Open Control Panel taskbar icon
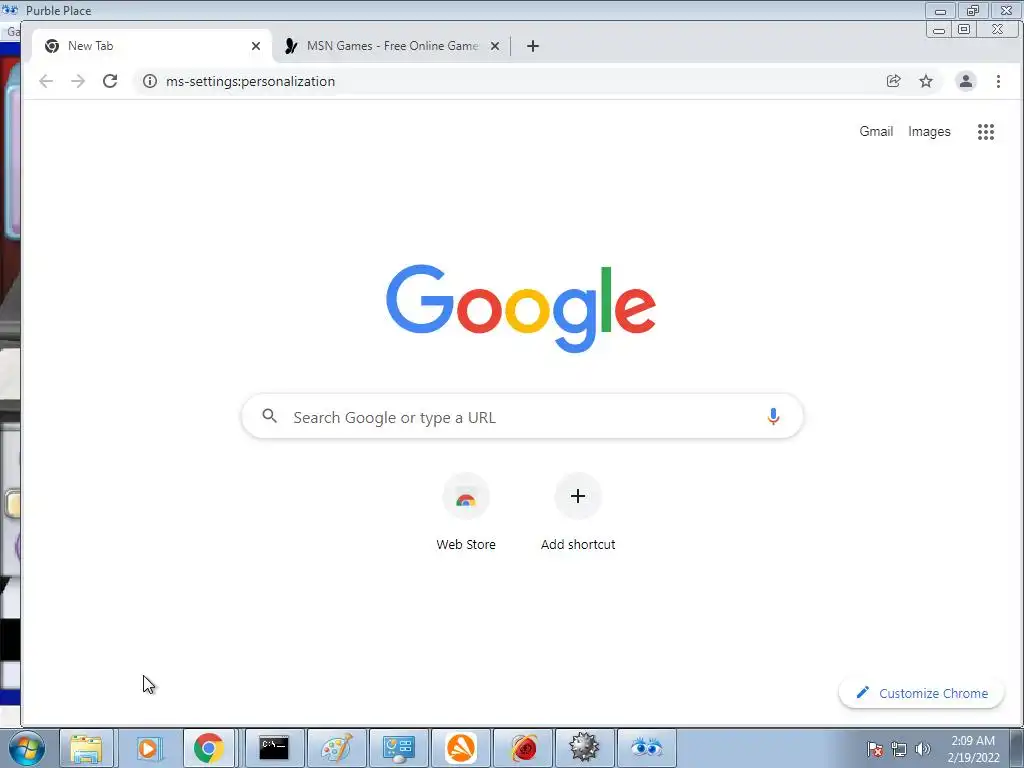 (398, 748)
